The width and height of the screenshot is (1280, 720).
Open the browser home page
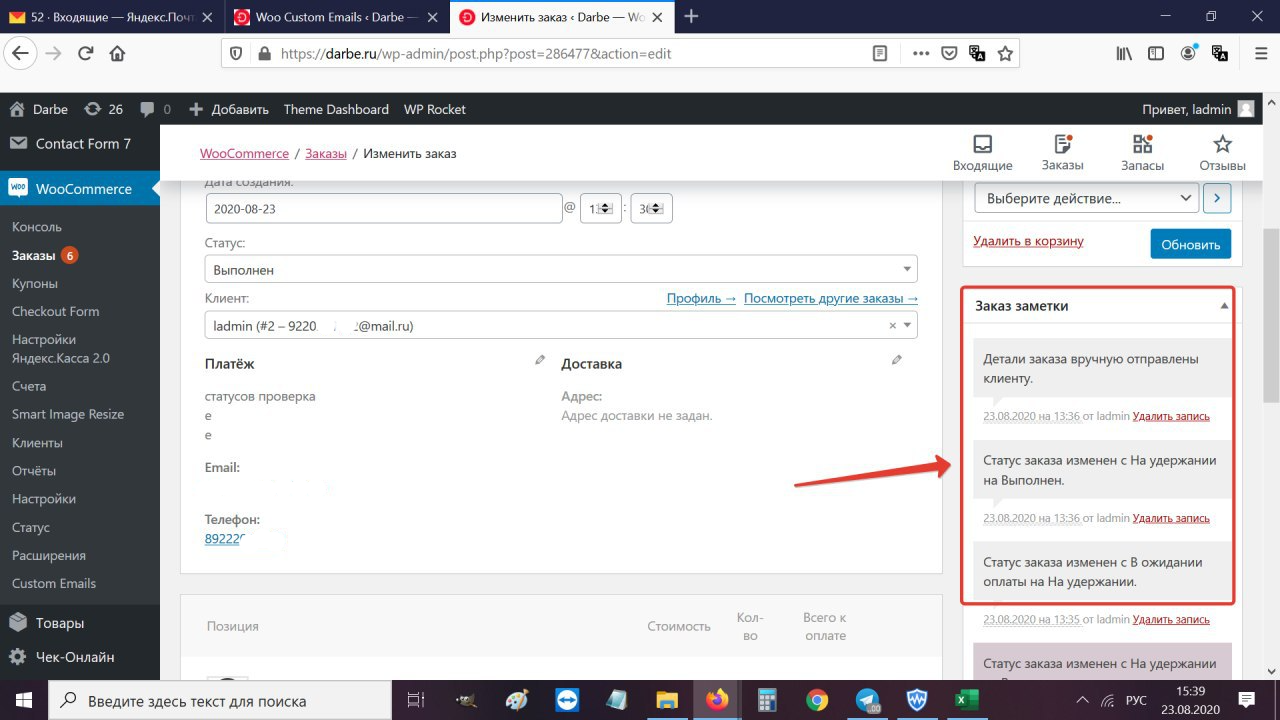[118, 54]
